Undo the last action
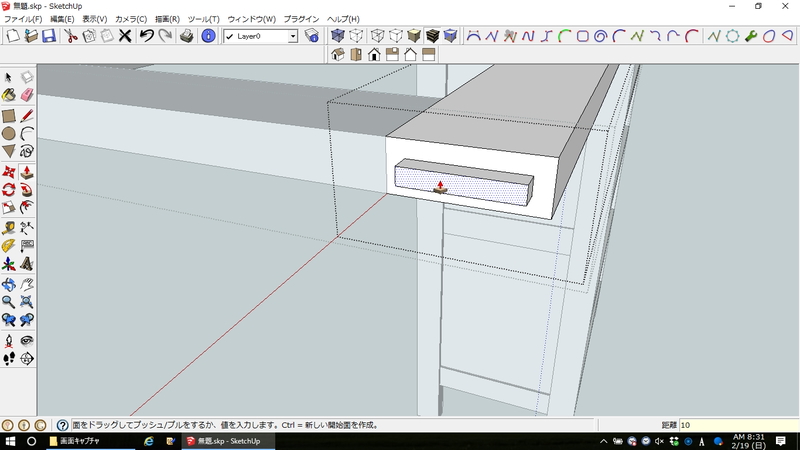 click(x=146, y=36)
